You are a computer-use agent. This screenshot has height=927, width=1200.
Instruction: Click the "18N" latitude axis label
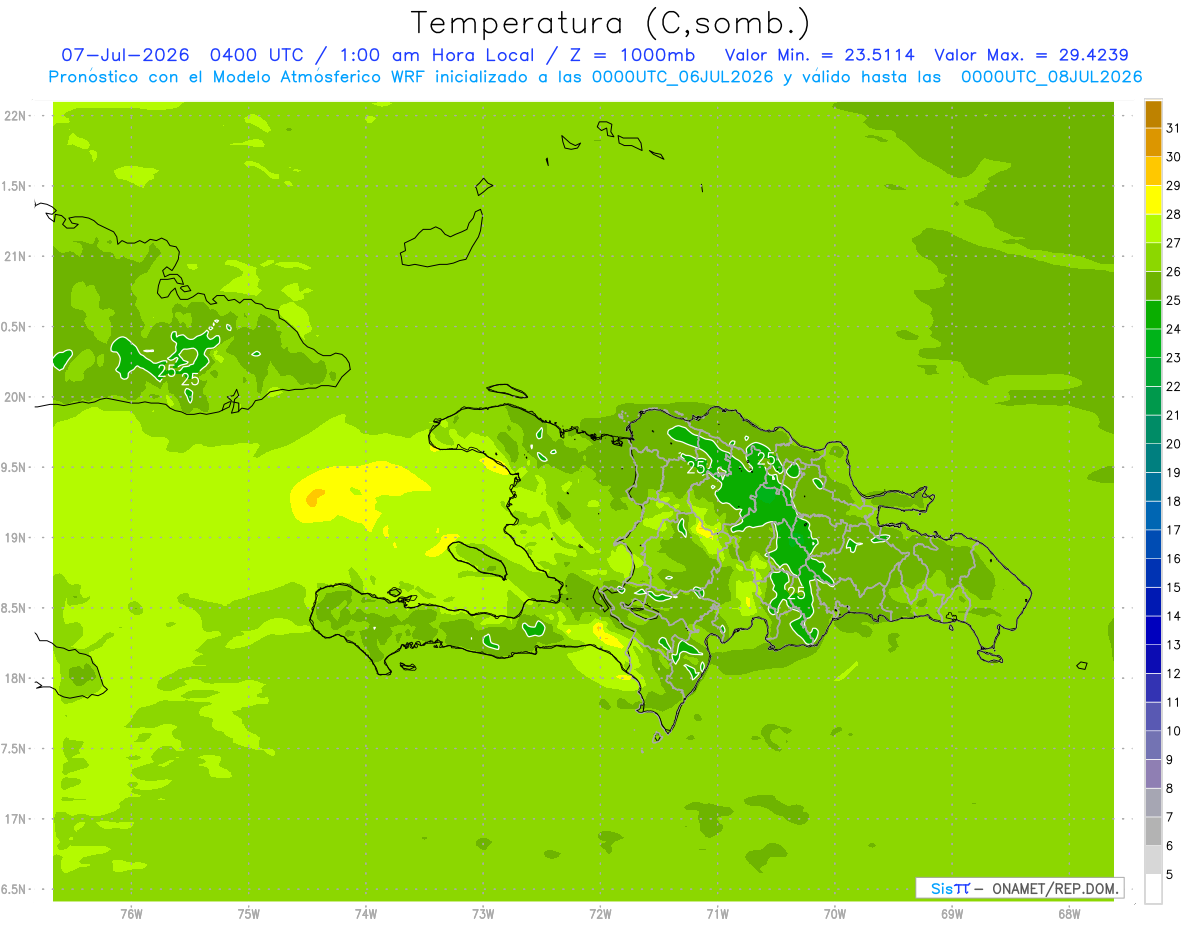tap(16, 679)
